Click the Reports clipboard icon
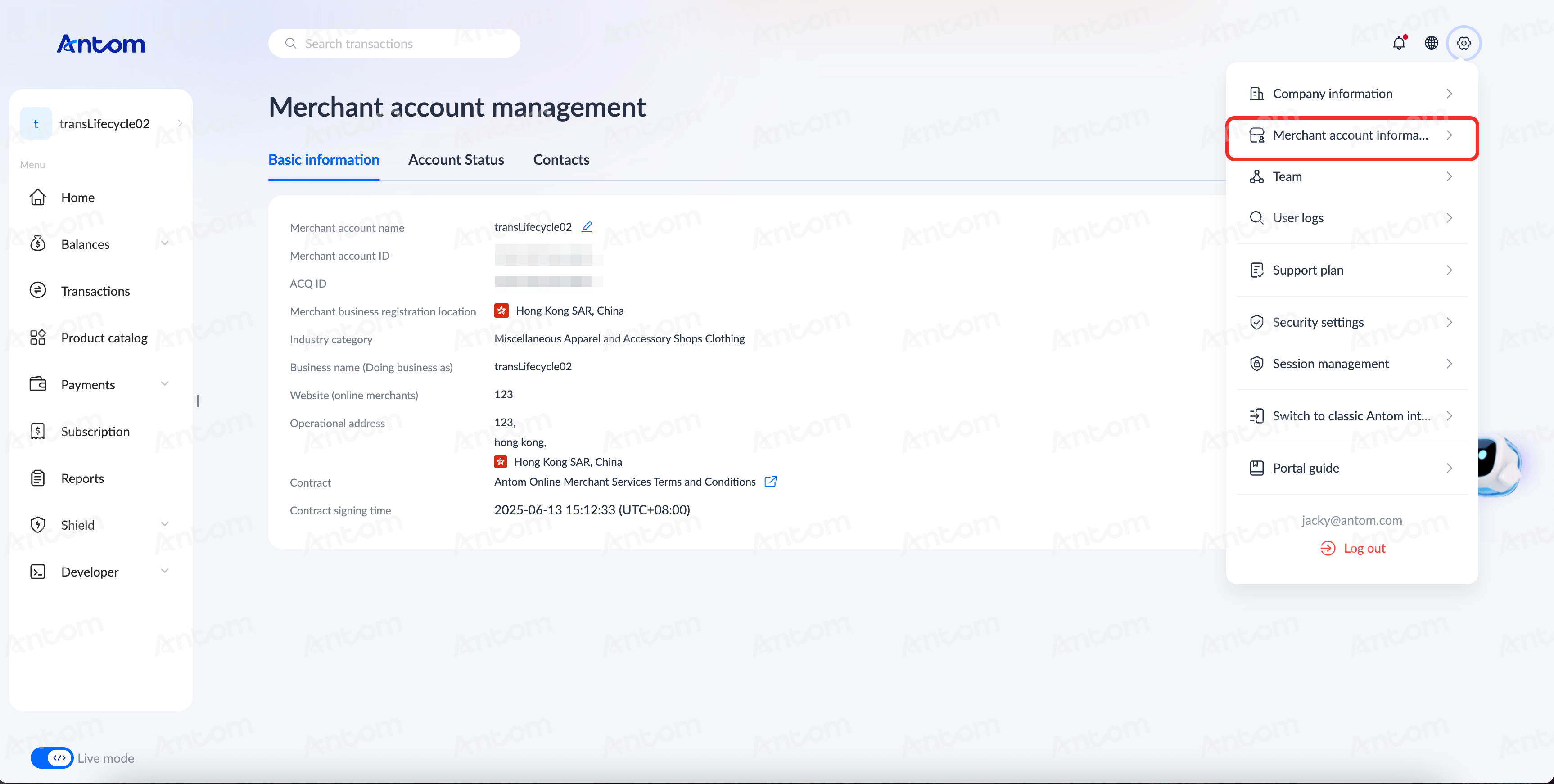This screenshot has height=784, width=1554. click(38, 478)
